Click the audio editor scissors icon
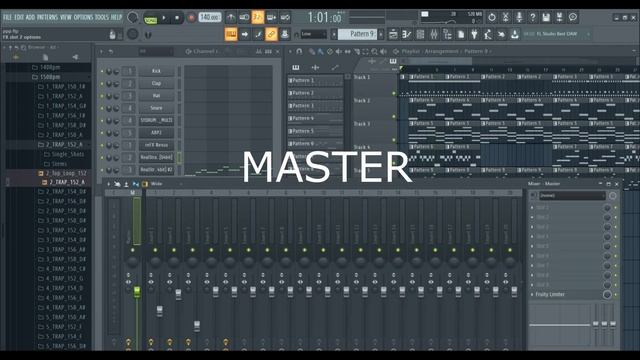This screenshot has width=640, height=360. [505, 17]
